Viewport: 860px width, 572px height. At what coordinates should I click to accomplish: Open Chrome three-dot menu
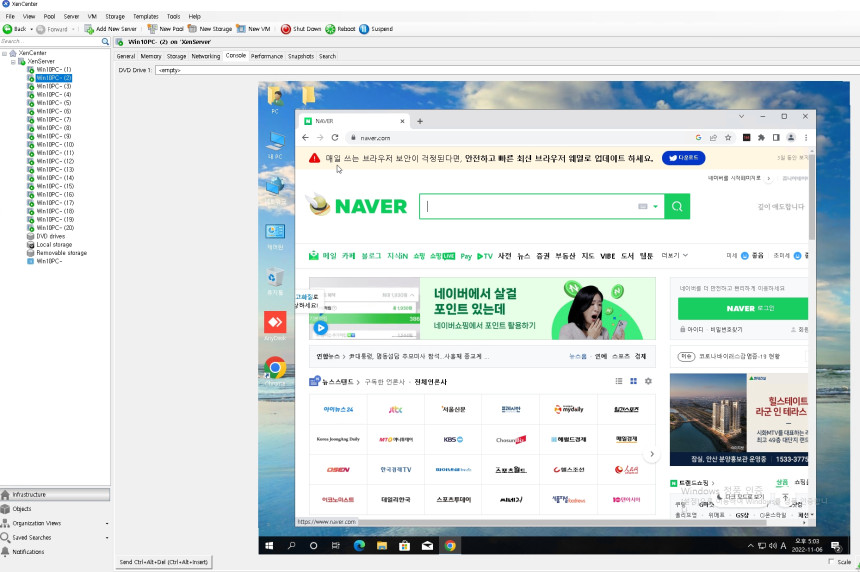point(806,138)
